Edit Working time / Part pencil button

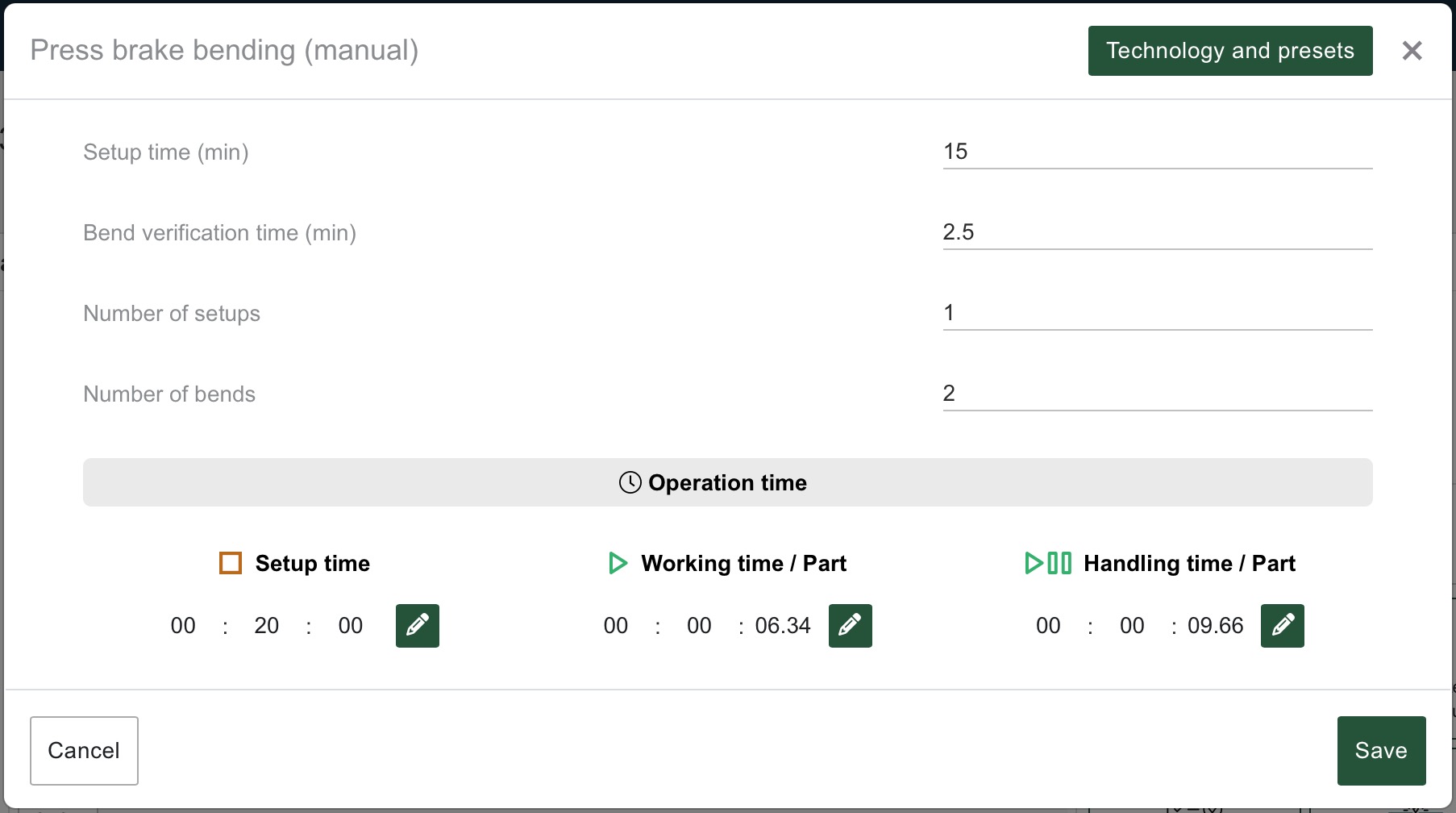click(850, 626)
